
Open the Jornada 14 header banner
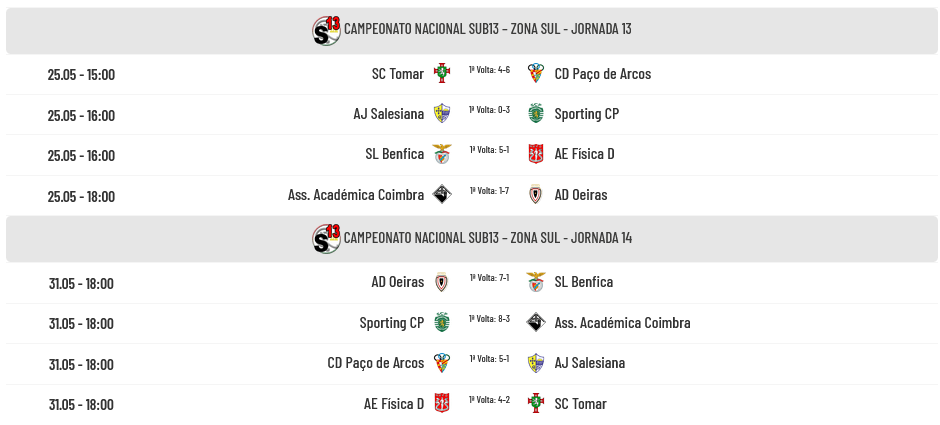(471, 239)
